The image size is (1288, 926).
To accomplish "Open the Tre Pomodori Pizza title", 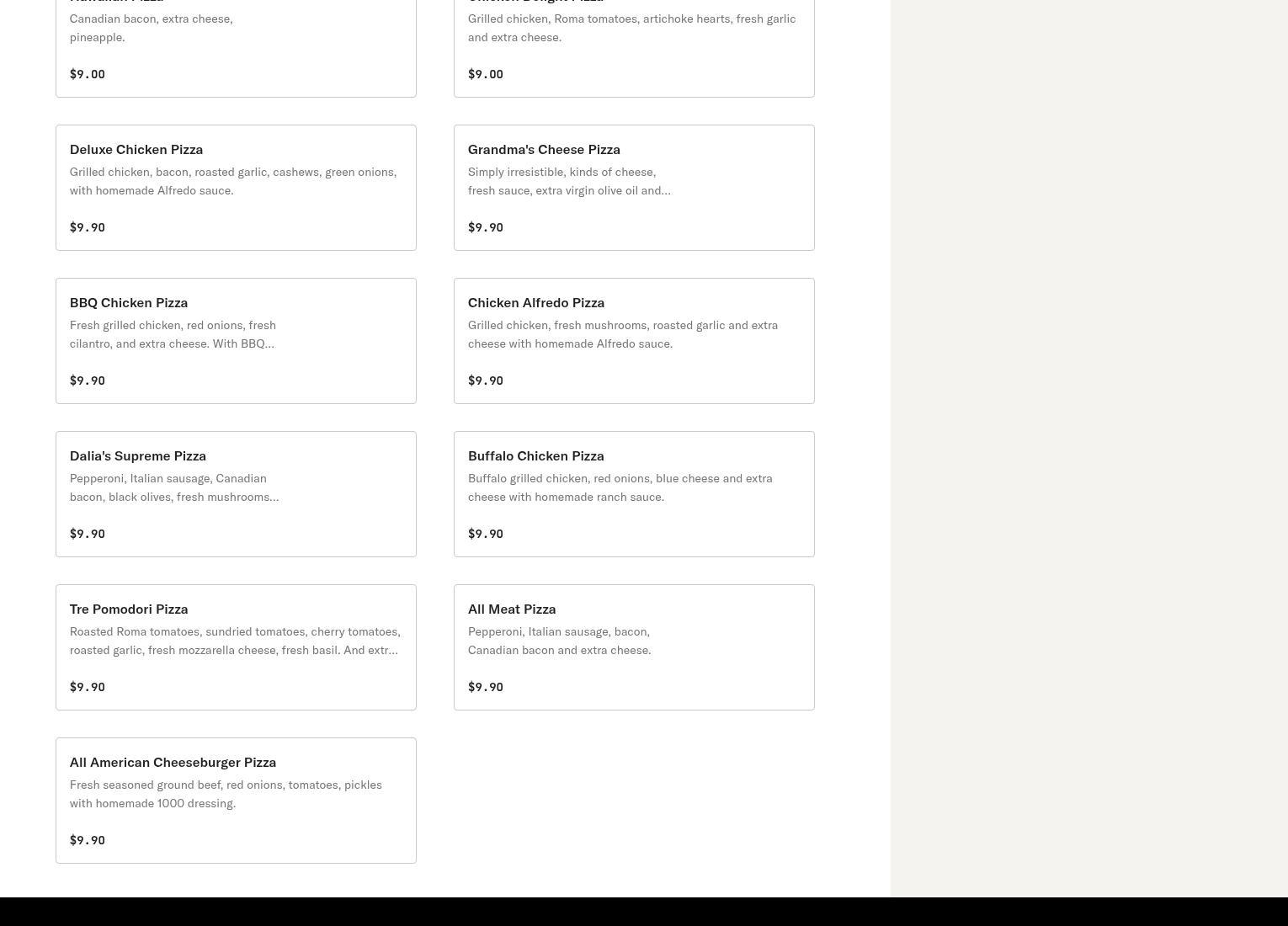I will [129, 609].
